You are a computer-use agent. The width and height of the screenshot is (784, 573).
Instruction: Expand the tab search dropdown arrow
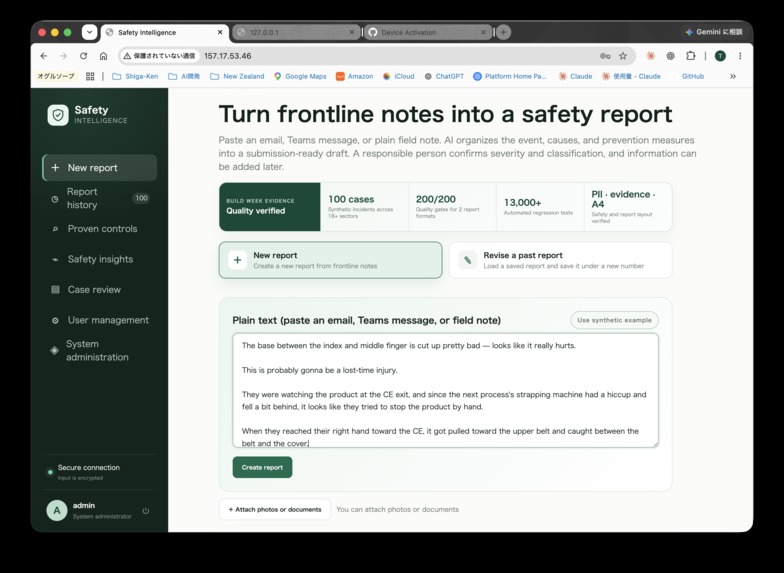(x=89, y=32)
